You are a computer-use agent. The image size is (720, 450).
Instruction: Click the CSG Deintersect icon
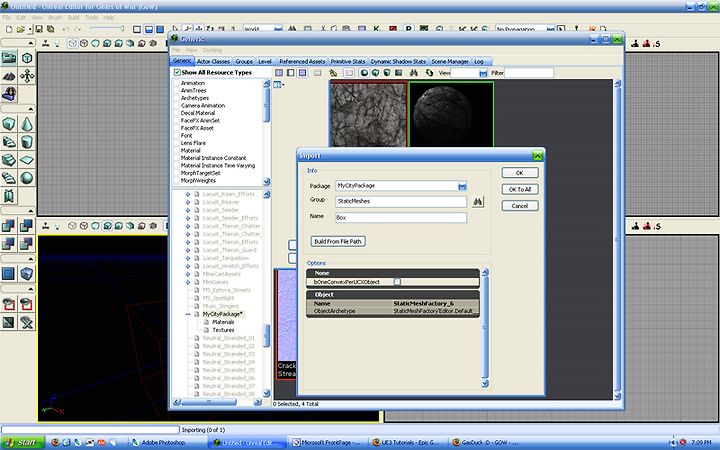point(27,243)
